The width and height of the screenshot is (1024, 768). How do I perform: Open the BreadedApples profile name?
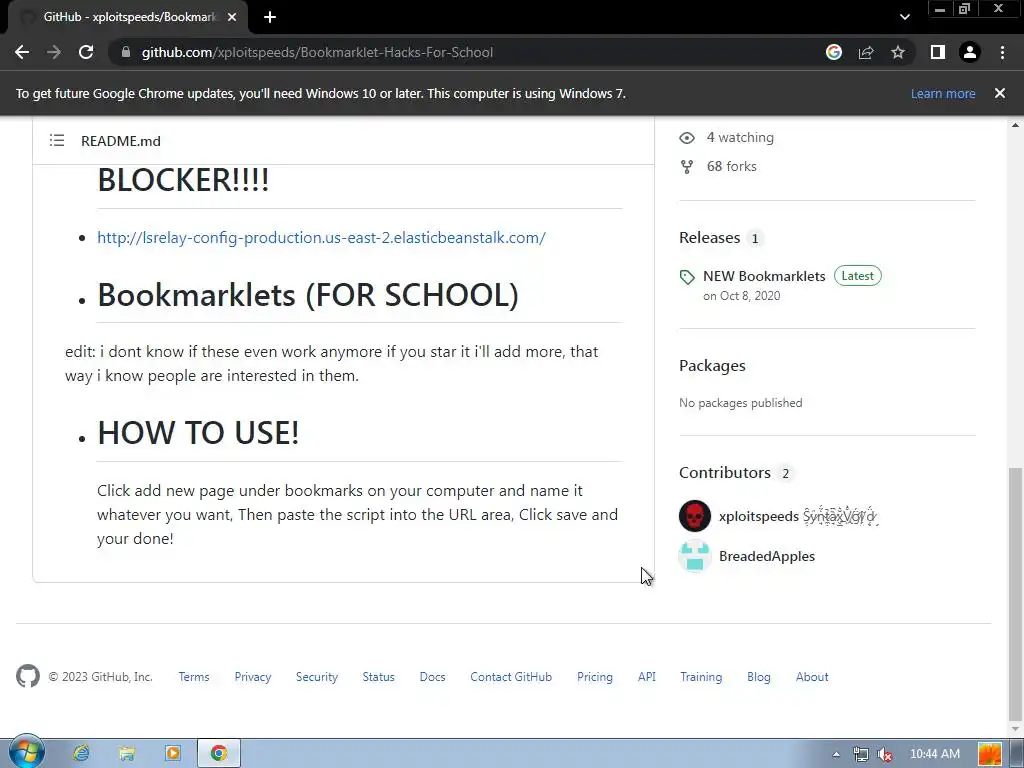pyautogui.click(x=767, y=556)
